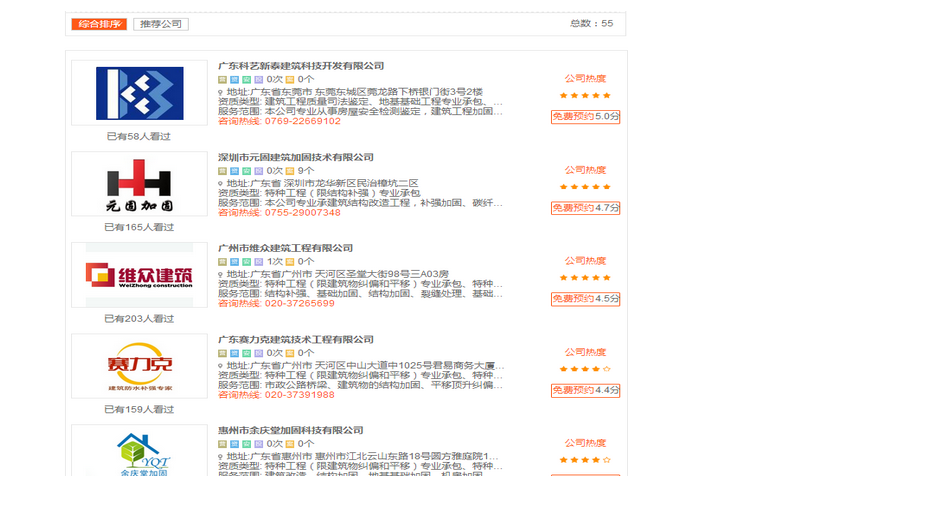Open 惠州市余庆堂加固科技有限公司 company link

tap(291, 431)
